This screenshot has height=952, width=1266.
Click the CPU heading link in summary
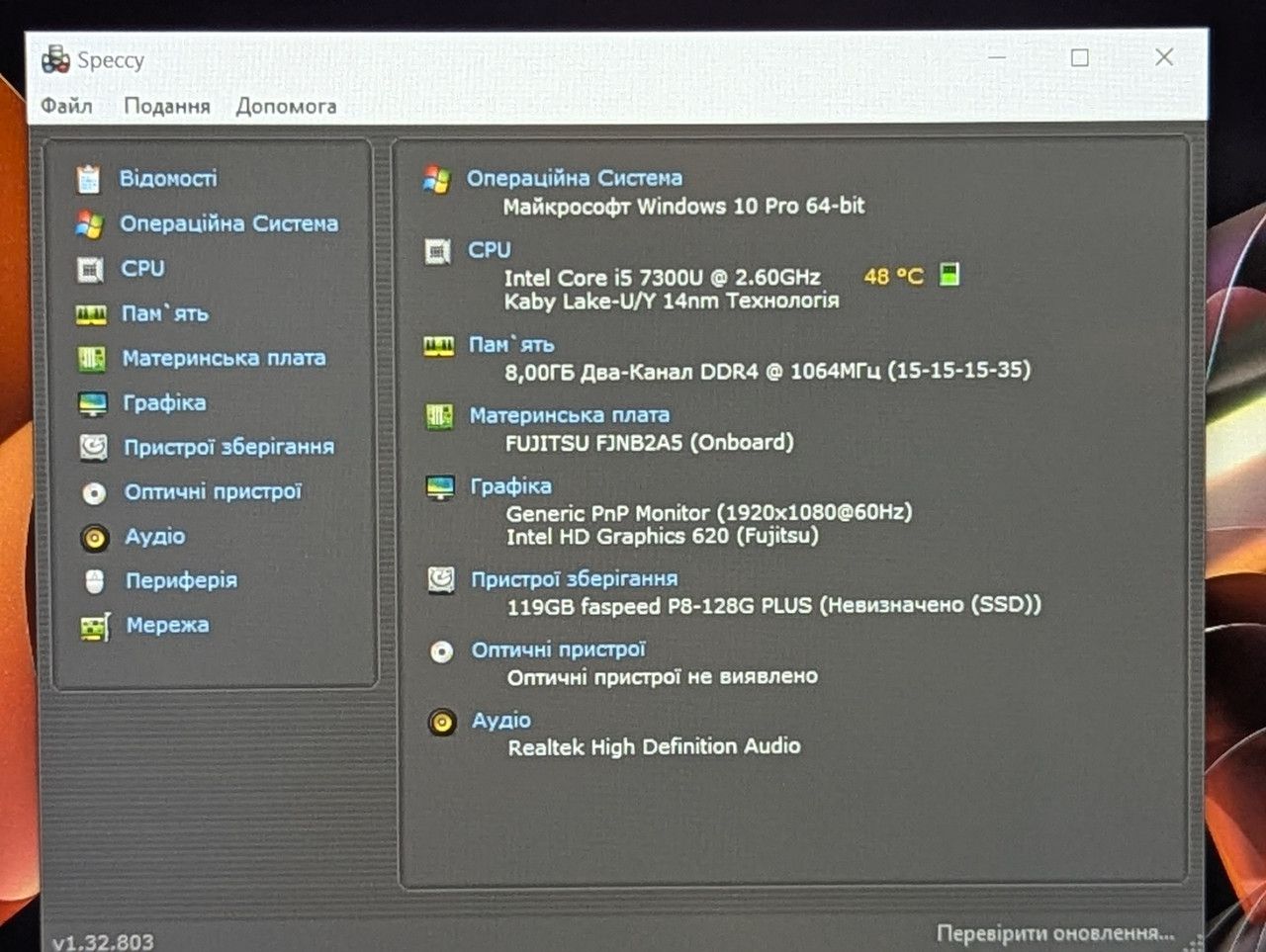pos(490,250)
